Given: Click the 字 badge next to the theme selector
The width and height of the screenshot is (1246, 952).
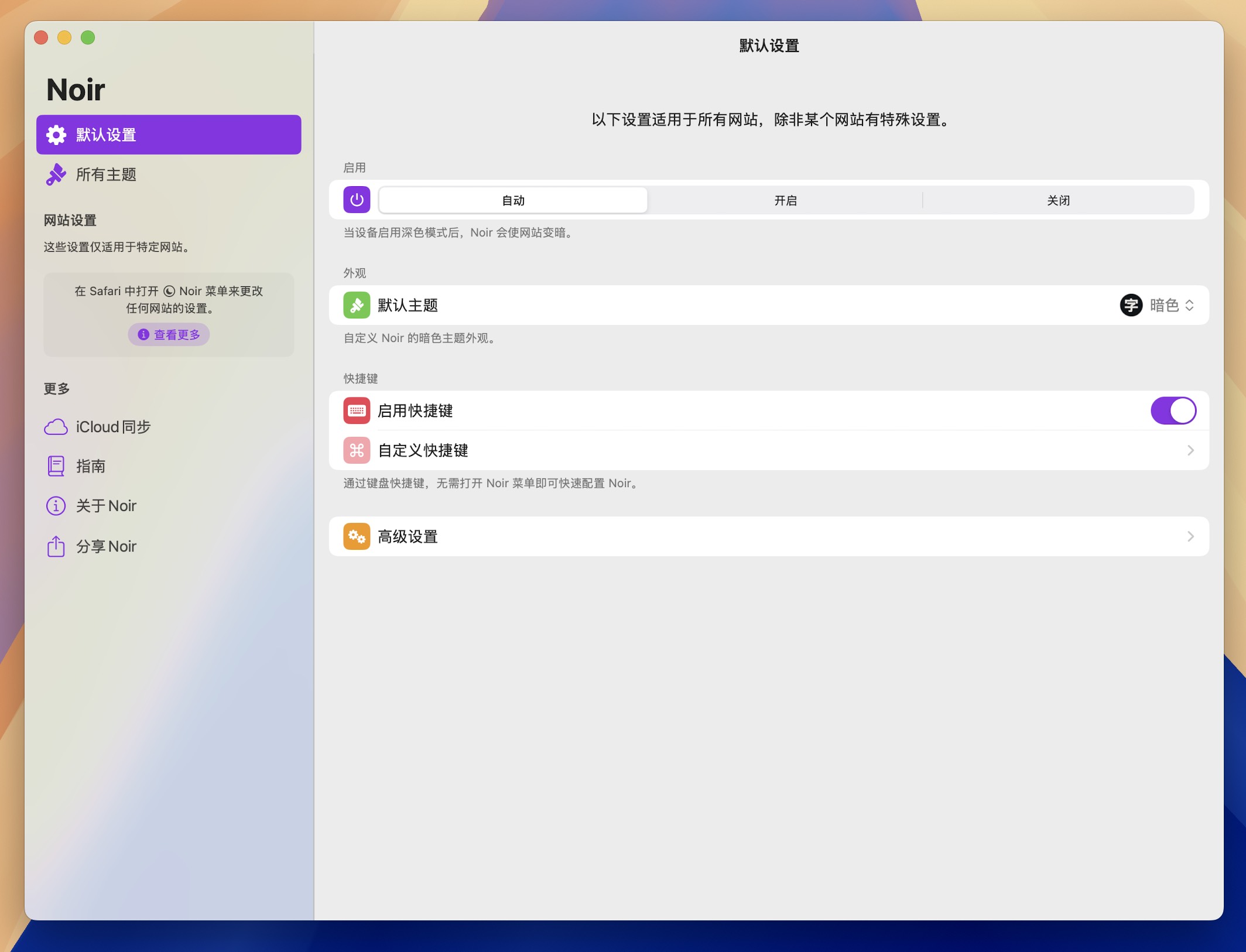Looking at the screenshot, I should click(1131, 305).
